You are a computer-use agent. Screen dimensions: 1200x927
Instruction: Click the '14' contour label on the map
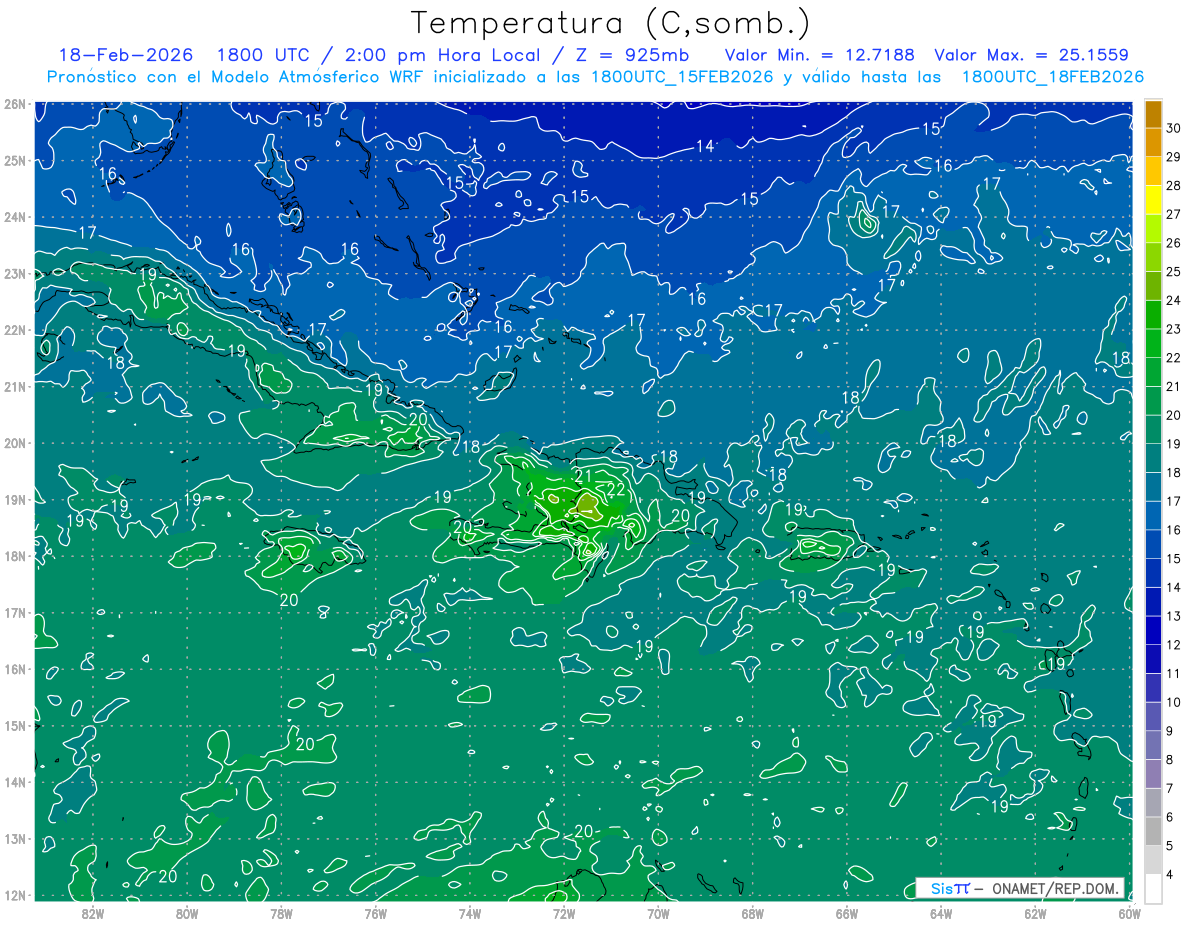(x=704, y=146)
